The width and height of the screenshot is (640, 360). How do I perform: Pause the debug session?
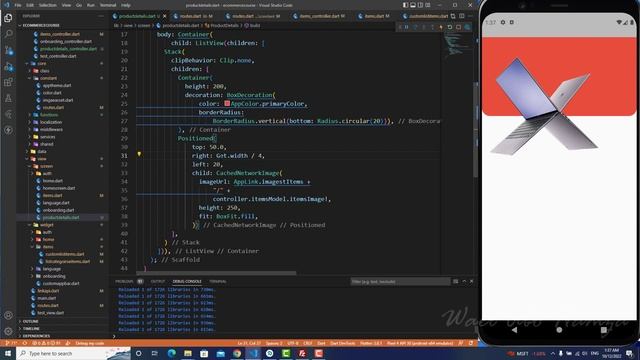coord(407,27)
